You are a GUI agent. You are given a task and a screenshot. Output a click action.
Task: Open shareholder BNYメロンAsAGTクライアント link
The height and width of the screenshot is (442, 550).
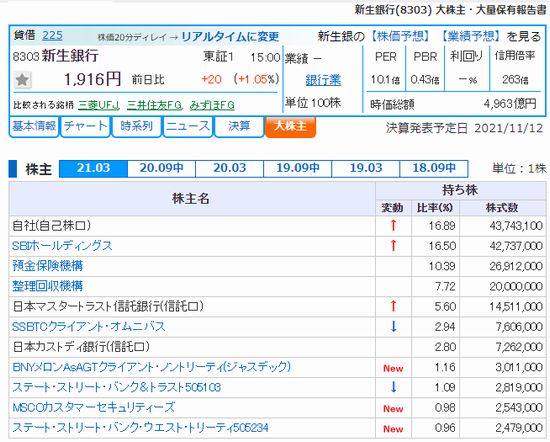[x=152, y=367]
